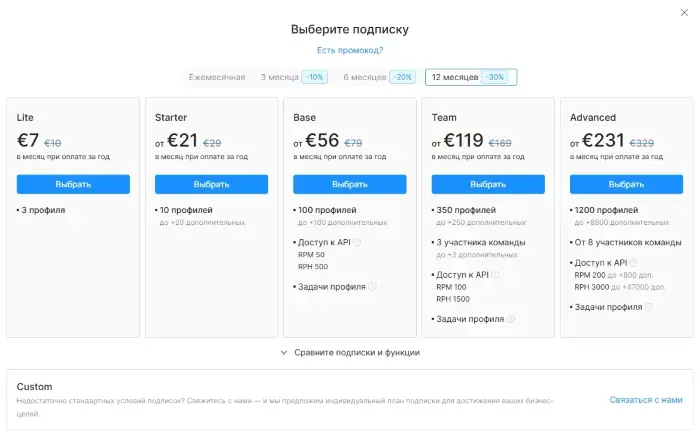Open help icon beside Advanced API access

click(633, 263)
